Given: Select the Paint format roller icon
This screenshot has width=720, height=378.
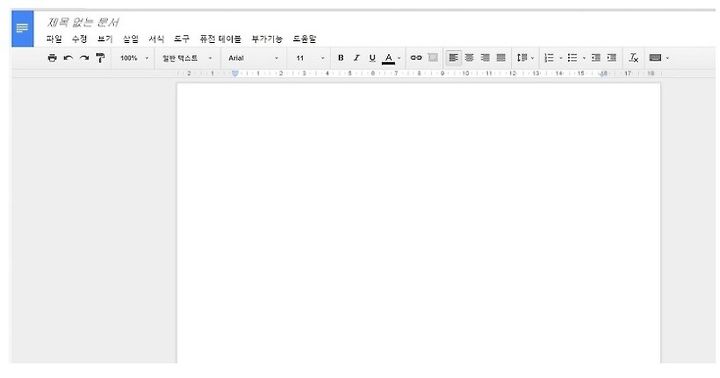Looking at the screenshot, I should click(x=100, y=58).
